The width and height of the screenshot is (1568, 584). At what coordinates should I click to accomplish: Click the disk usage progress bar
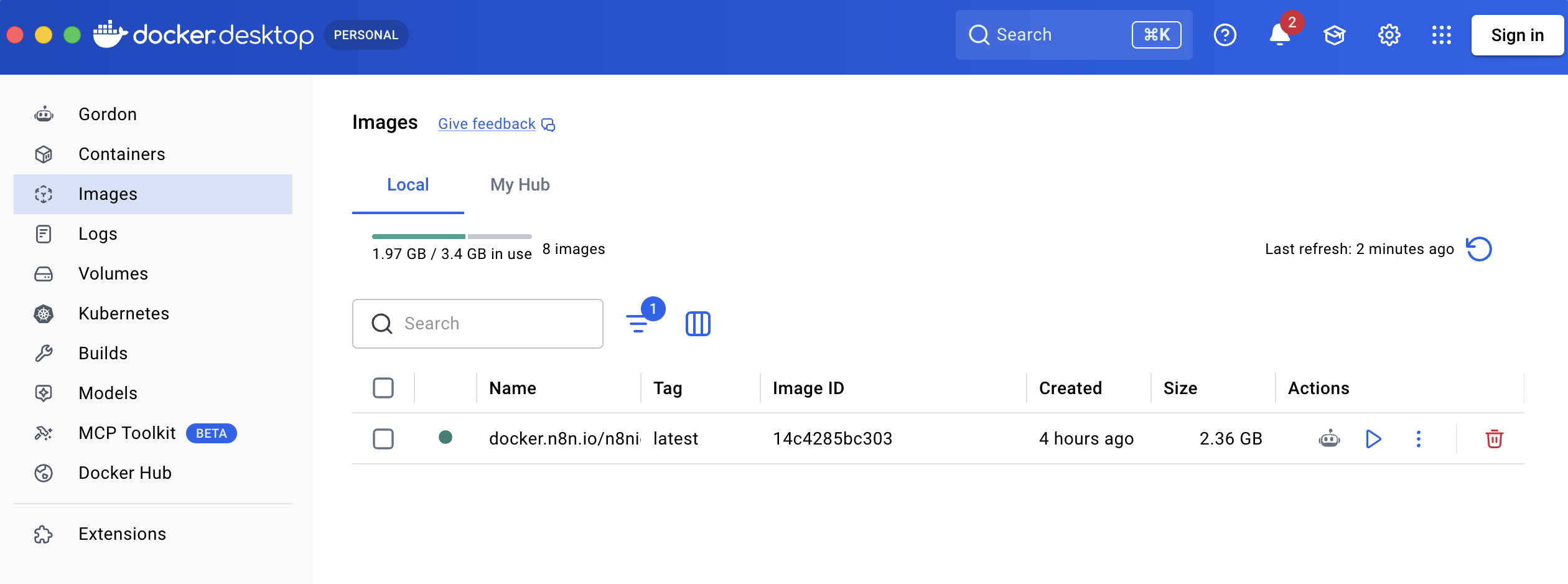click(x=452, y=237)
